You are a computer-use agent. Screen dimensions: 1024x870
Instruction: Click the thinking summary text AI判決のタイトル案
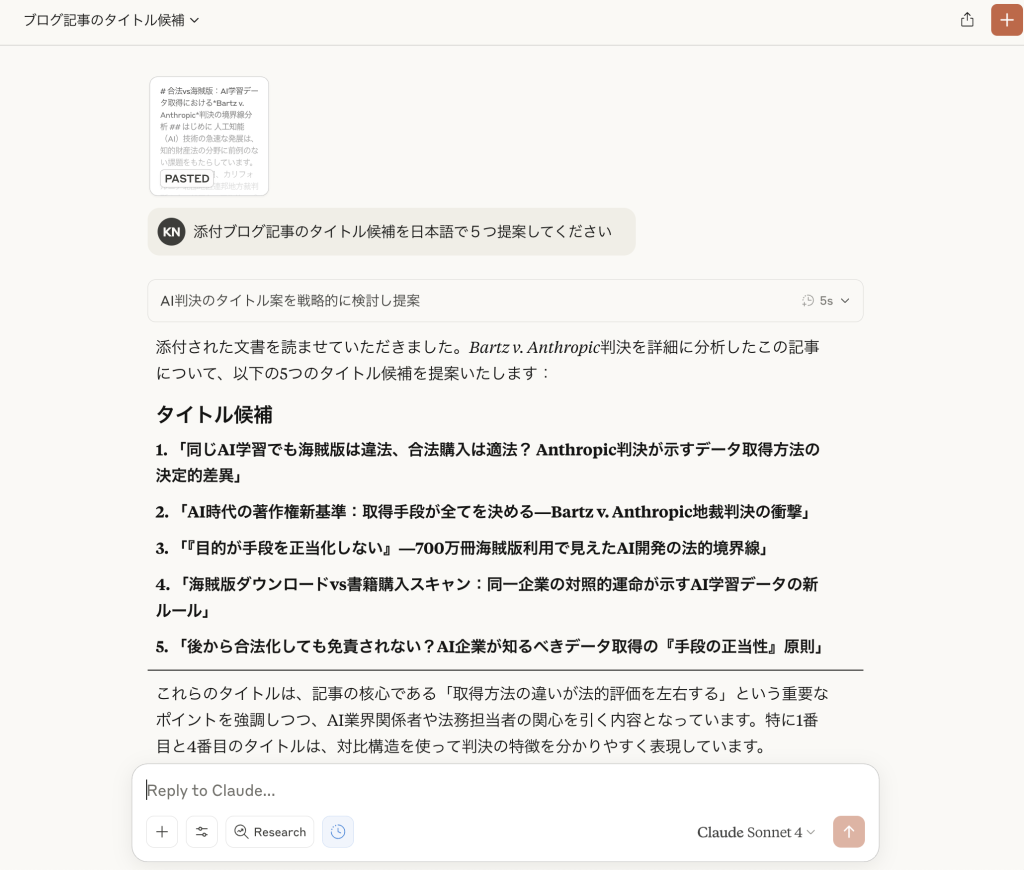coord(290,300)
